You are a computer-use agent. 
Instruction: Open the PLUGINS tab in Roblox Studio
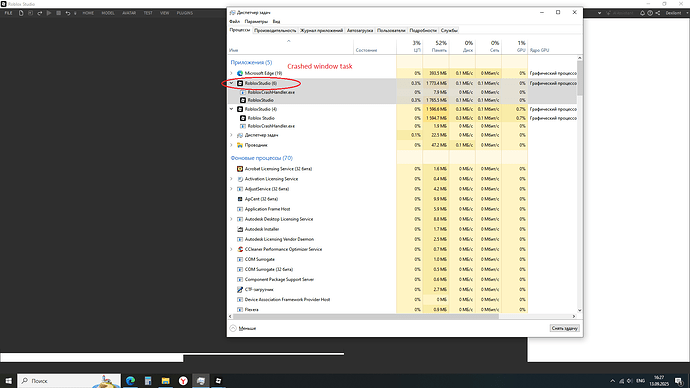pos(185,13)
